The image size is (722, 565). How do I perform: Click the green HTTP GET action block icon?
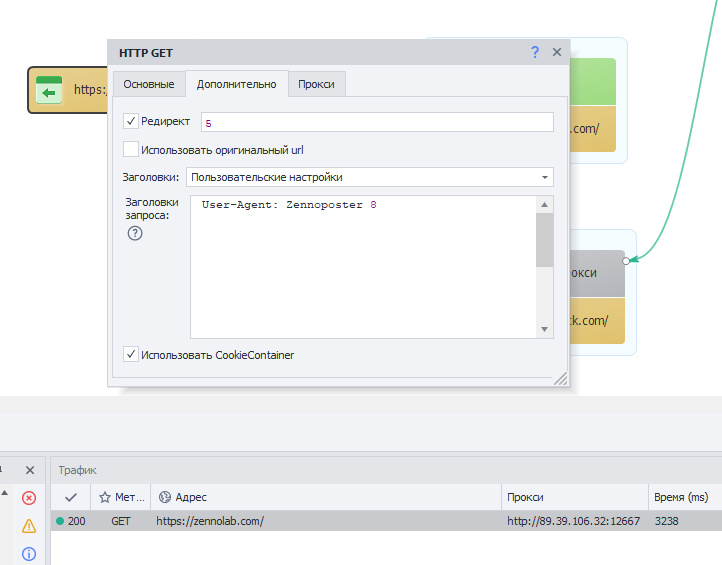click(x=49, y=90)
